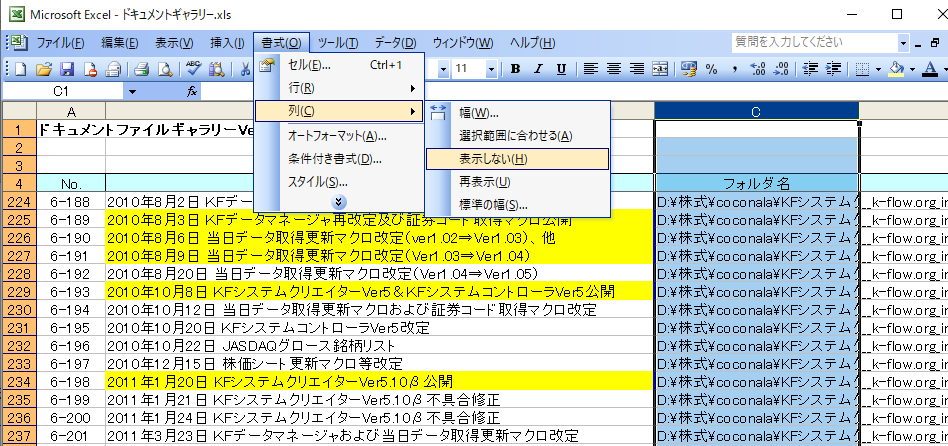948x446 pixels.
Task: Click the permission restricted document icon
Action: pyautogui.click(x=89, y=69)
